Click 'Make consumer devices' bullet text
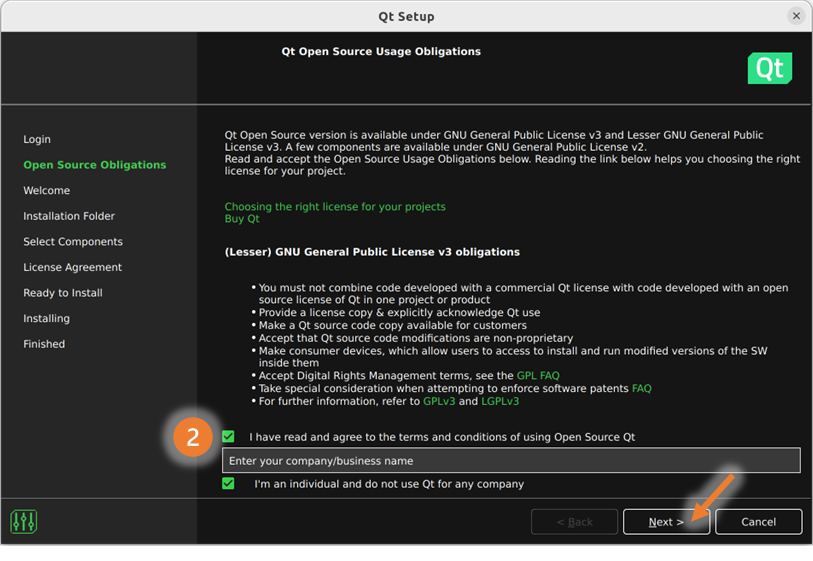The height and width of the screenshot is (561, 813). 513,357
